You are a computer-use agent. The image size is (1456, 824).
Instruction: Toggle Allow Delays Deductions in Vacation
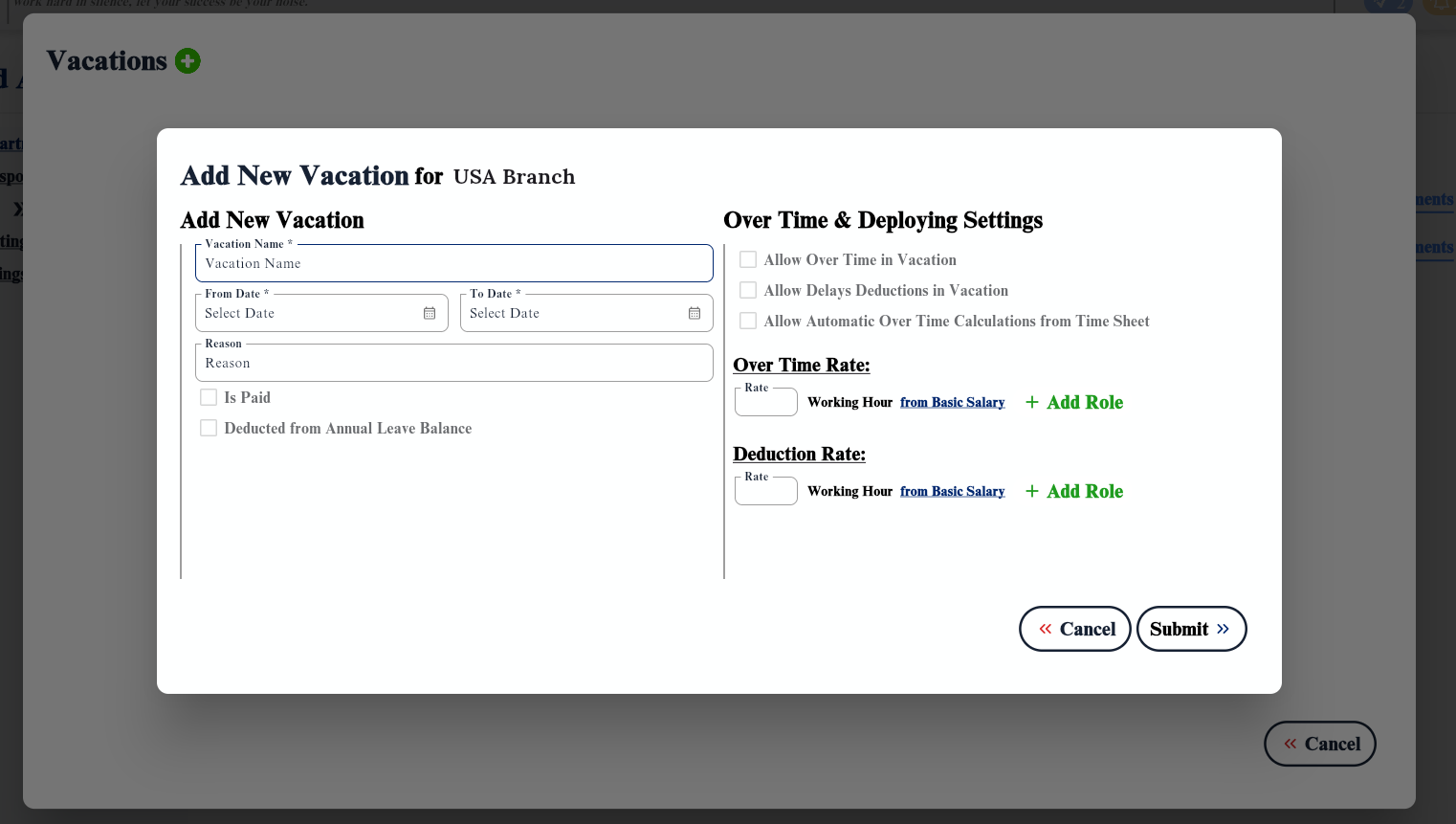click(748, 290)
